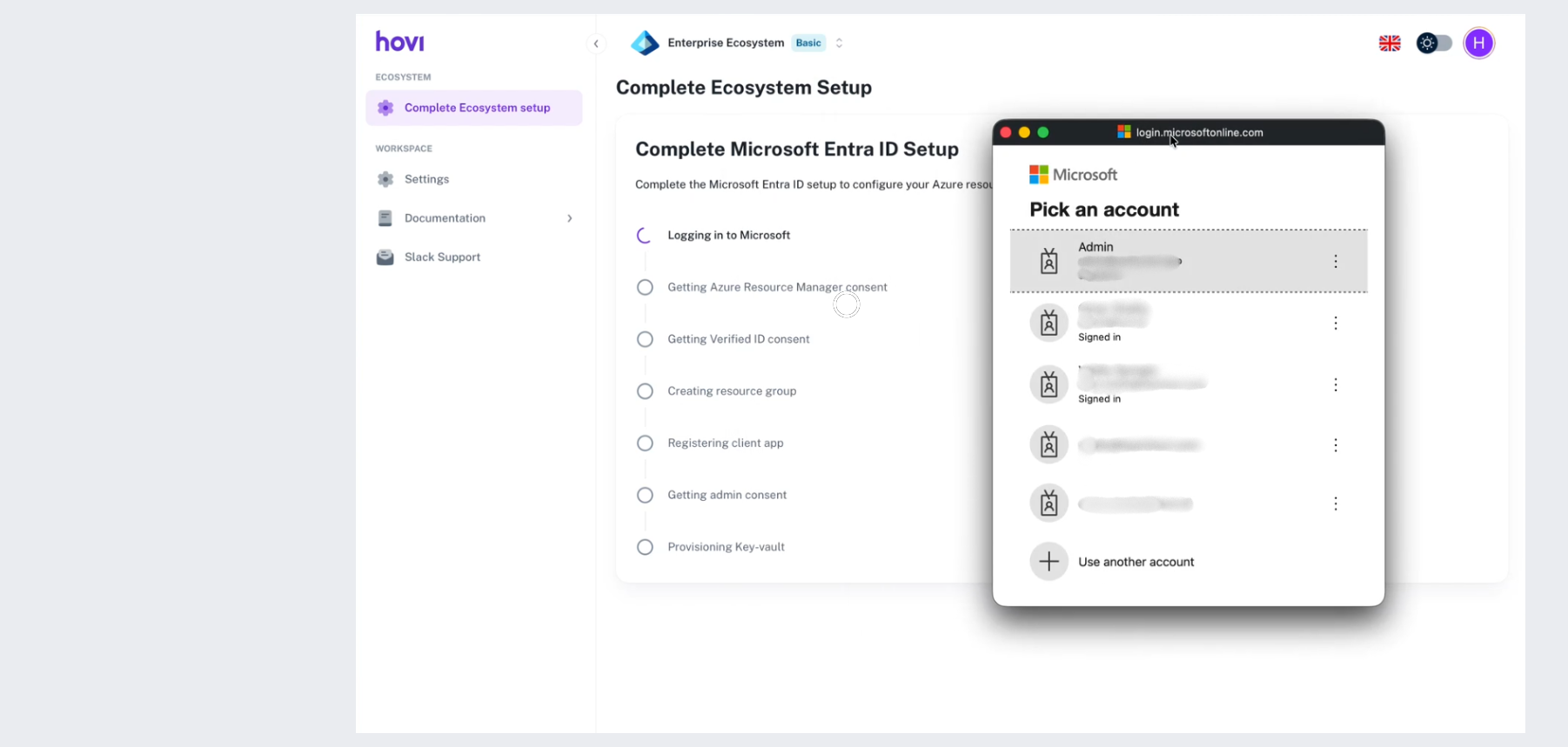Click the Documentation book icon
Screen dimensions: 1568x747
pyautogui.click(x=385, y=218)
